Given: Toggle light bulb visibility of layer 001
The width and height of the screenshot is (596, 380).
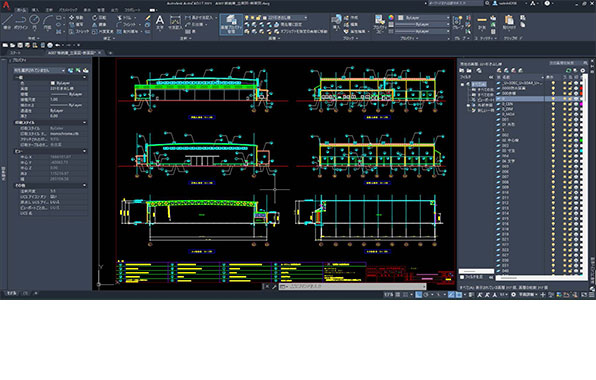Looking at the screenshot, I should tap(553, 119).
